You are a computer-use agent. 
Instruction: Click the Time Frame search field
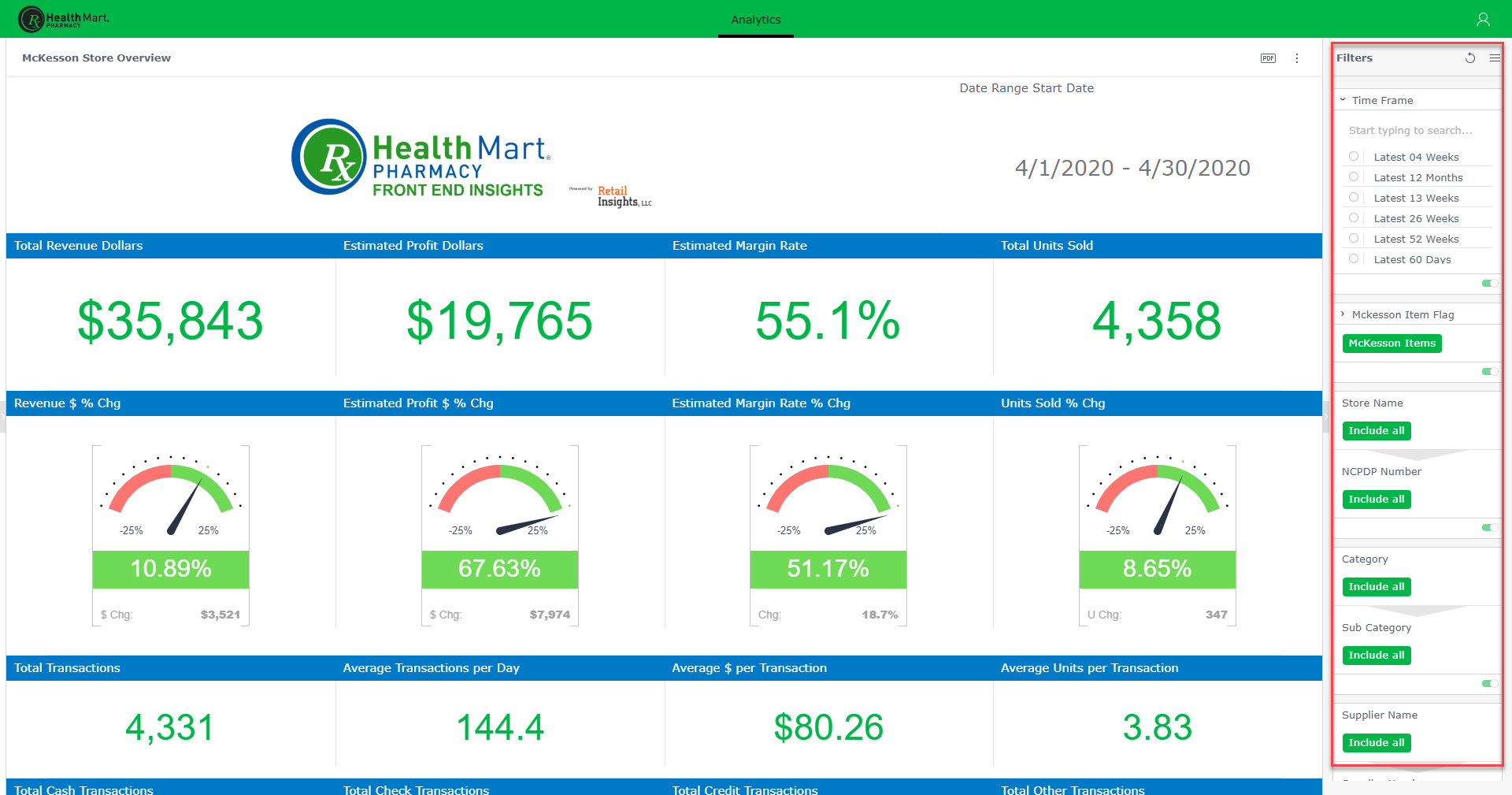[x=1417, y=131]
